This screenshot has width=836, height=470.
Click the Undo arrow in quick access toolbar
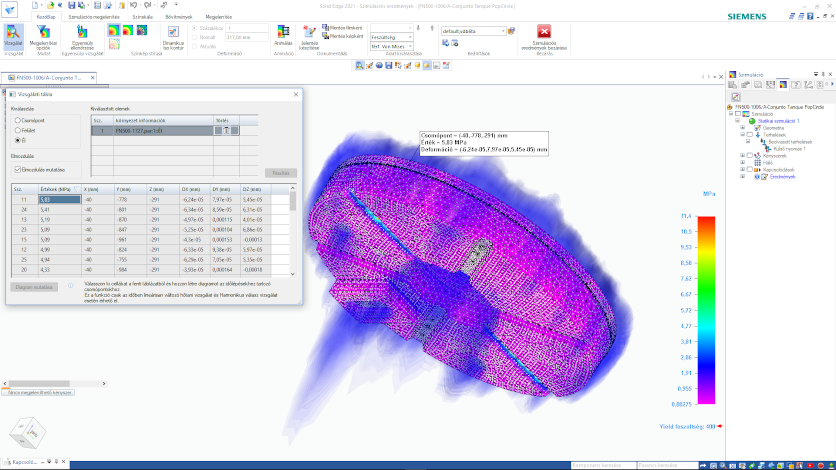coord(133,5)
